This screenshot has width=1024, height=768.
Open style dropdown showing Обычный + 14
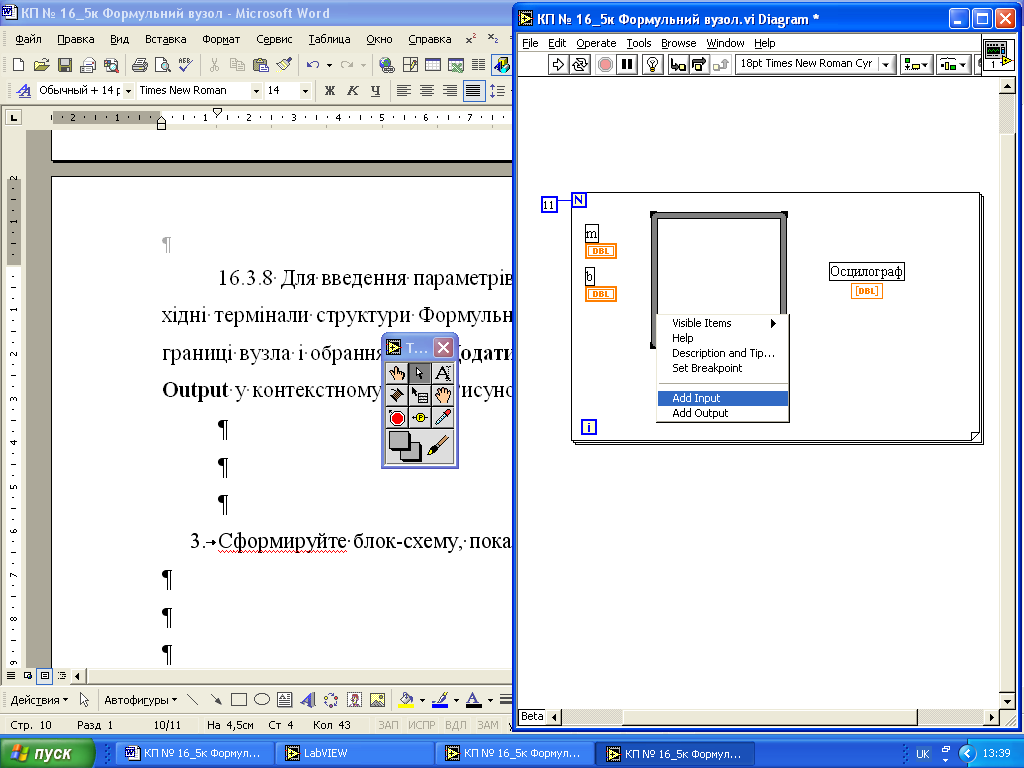tap(128, 91)
